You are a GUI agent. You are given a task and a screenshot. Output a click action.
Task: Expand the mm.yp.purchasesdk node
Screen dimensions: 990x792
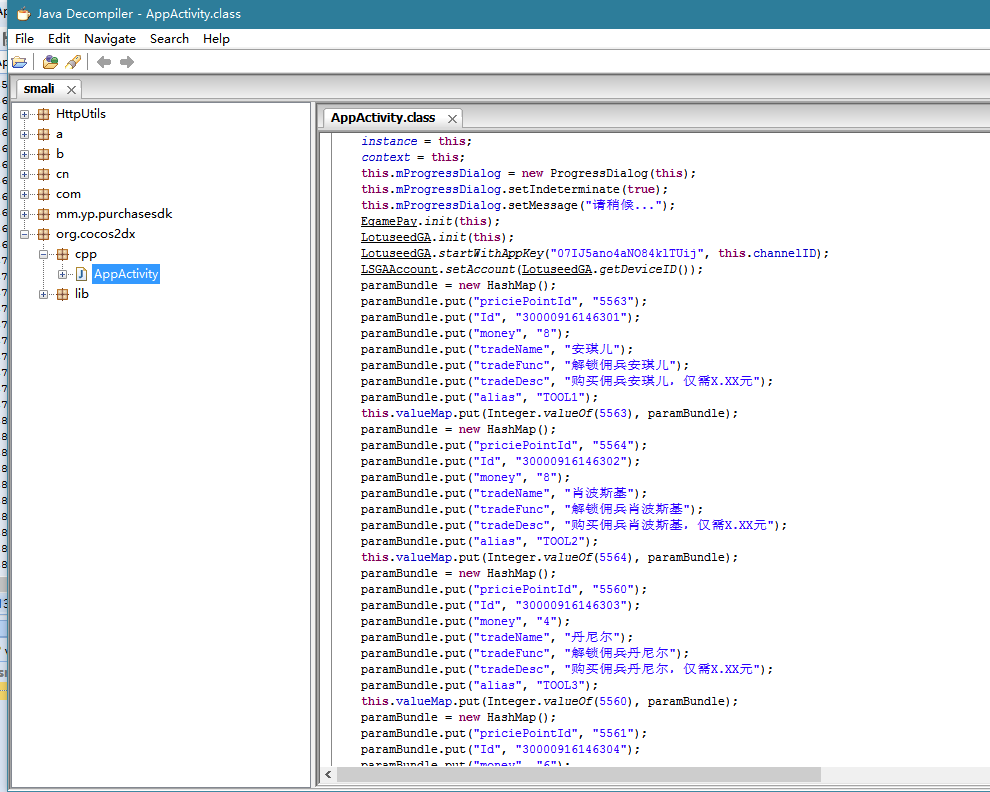tap(24, 214)
